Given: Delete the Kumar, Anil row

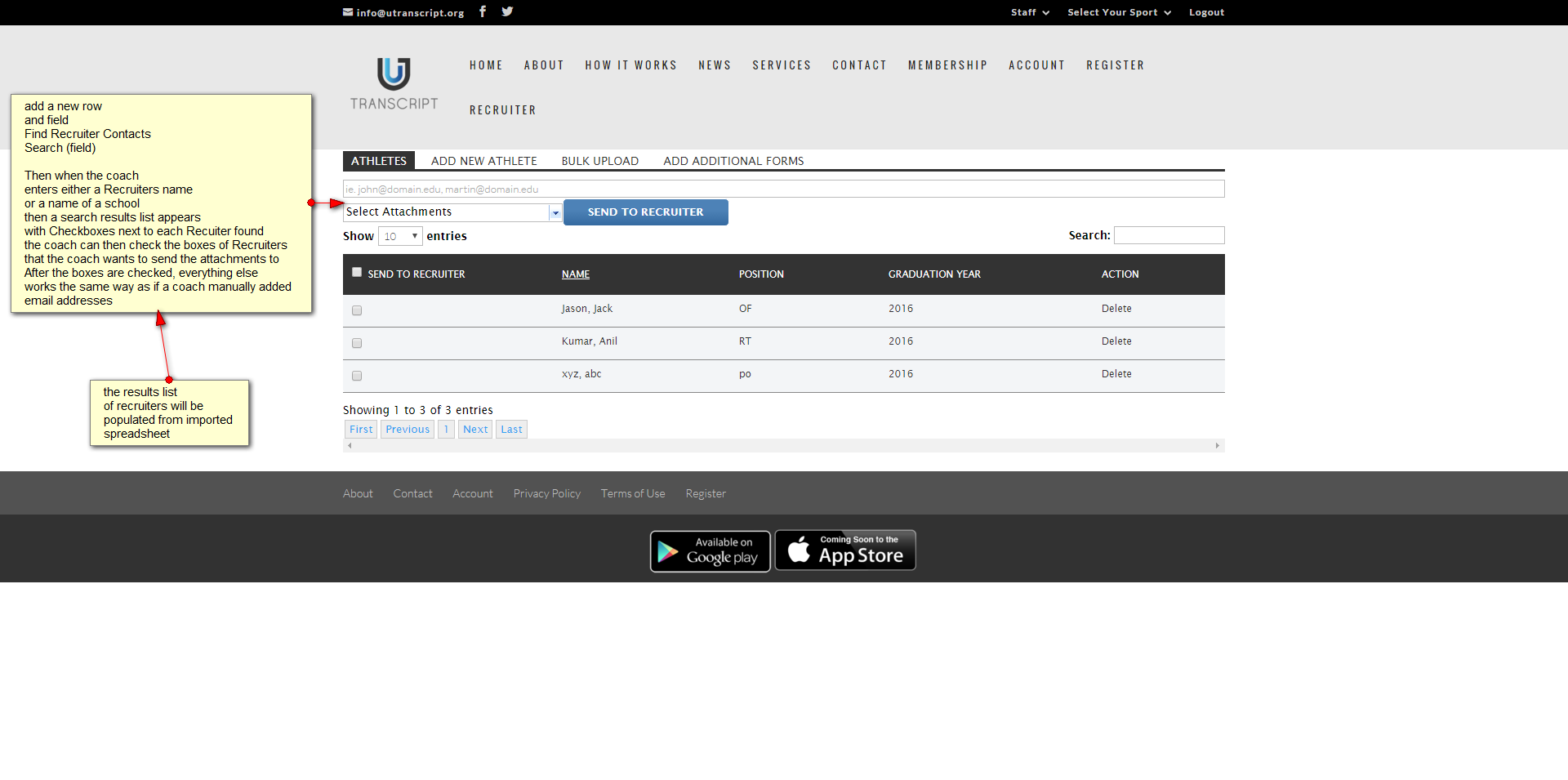Looking at the screenshot, I should [x=1116, y=341].
